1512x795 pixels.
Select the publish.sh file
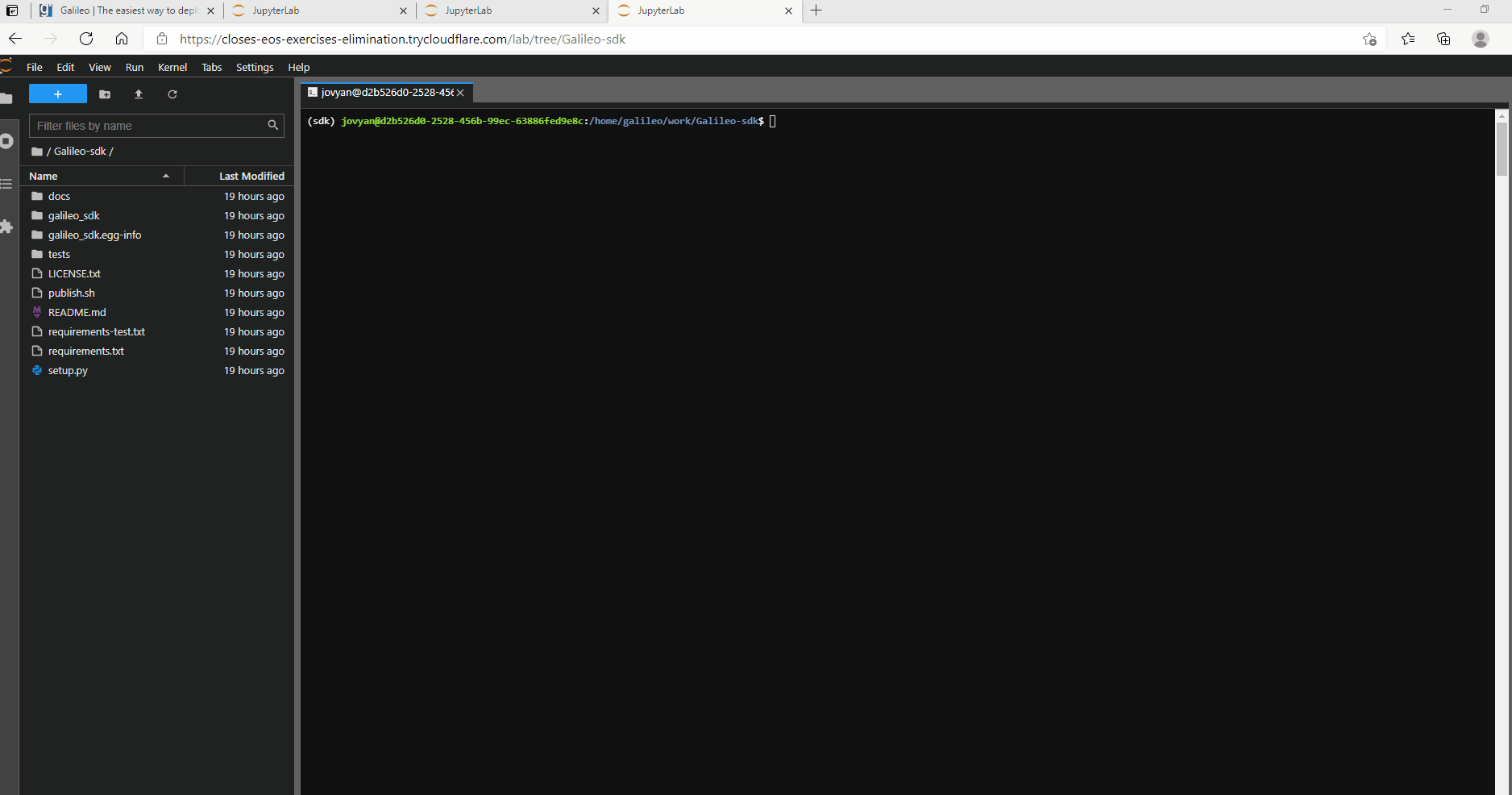157,293
